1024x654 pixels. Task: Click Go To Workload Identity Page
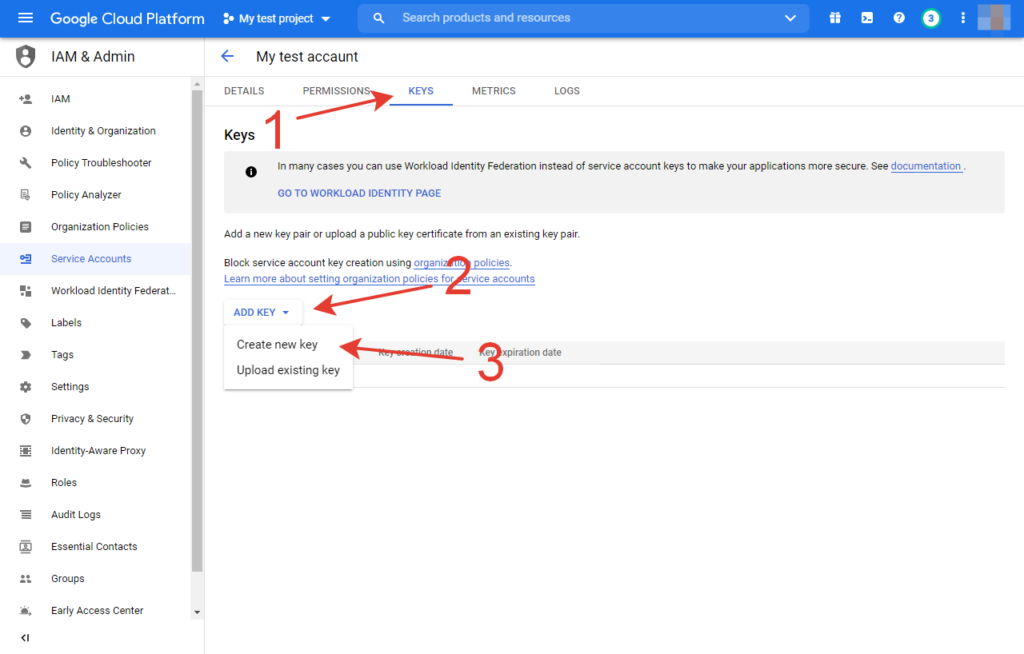tap(359, 193)
